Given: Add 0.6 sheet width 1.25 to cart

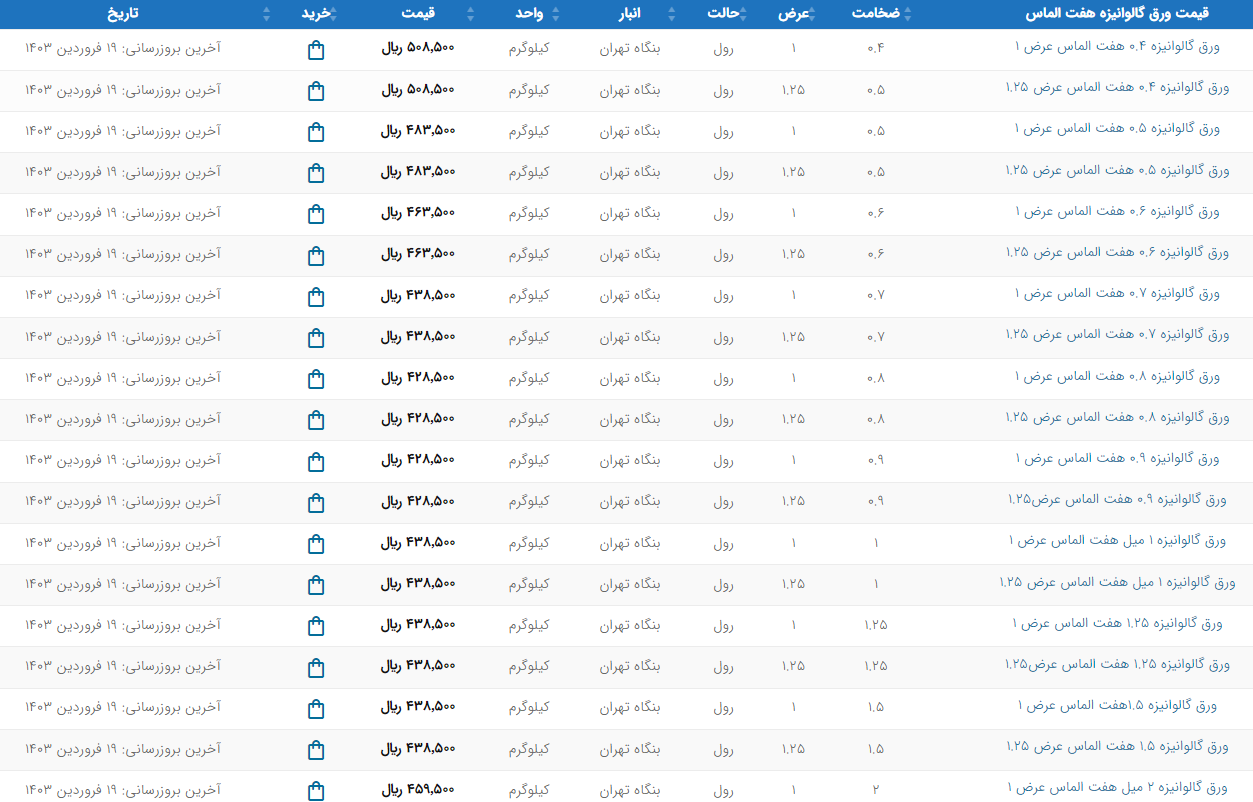Looking at the screenshot, I should (316, 256).
